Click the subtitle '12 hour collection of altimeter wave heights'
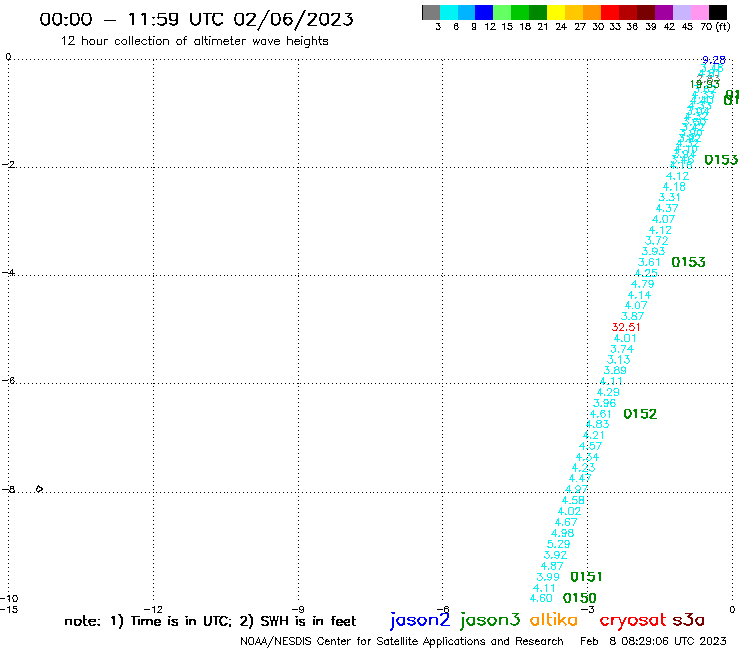This screenshot has height=650, width=740. 194,41
